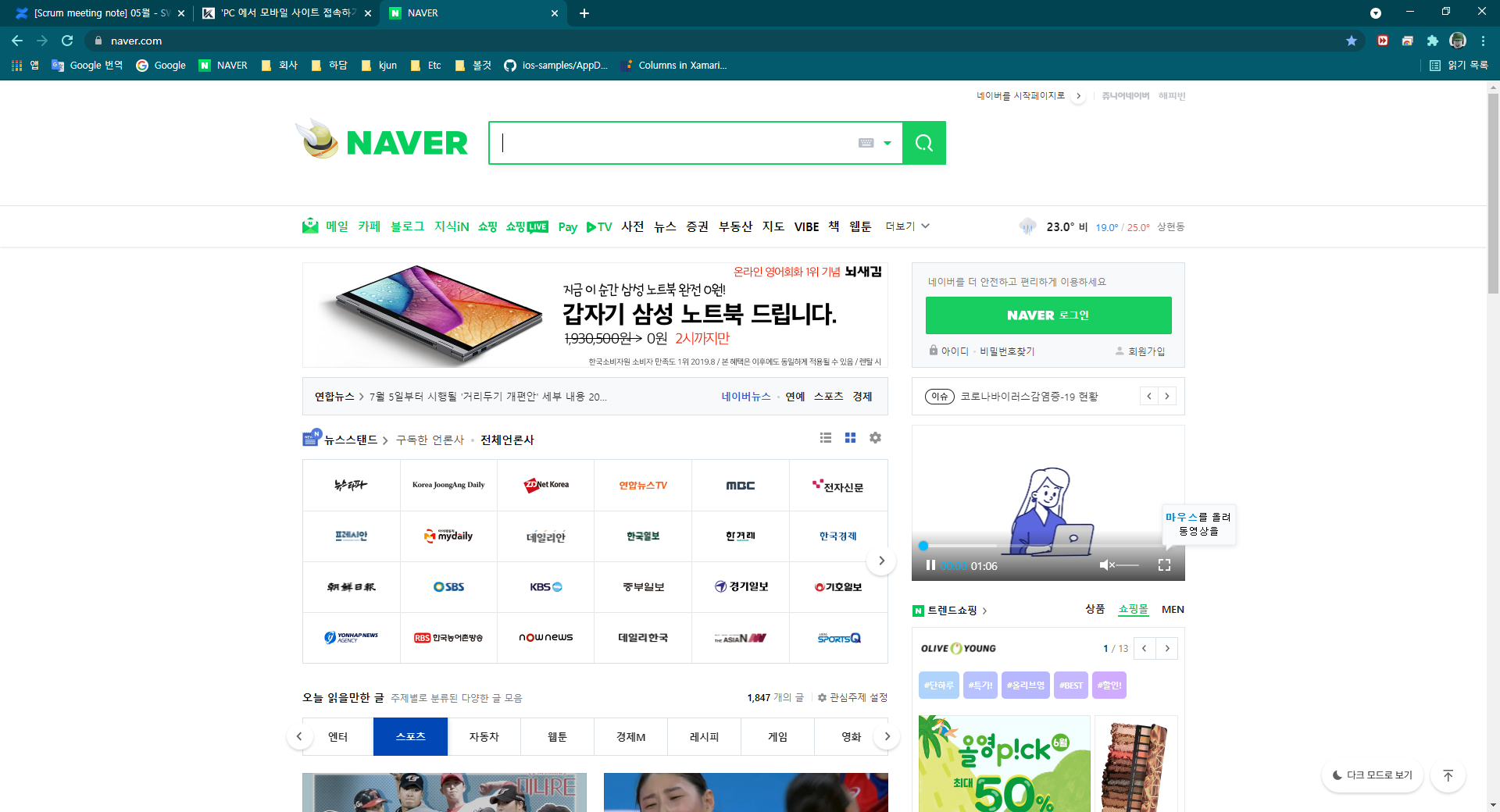Open Chrome three-dot menu

pyautogui.click(x=1483, y=41)
